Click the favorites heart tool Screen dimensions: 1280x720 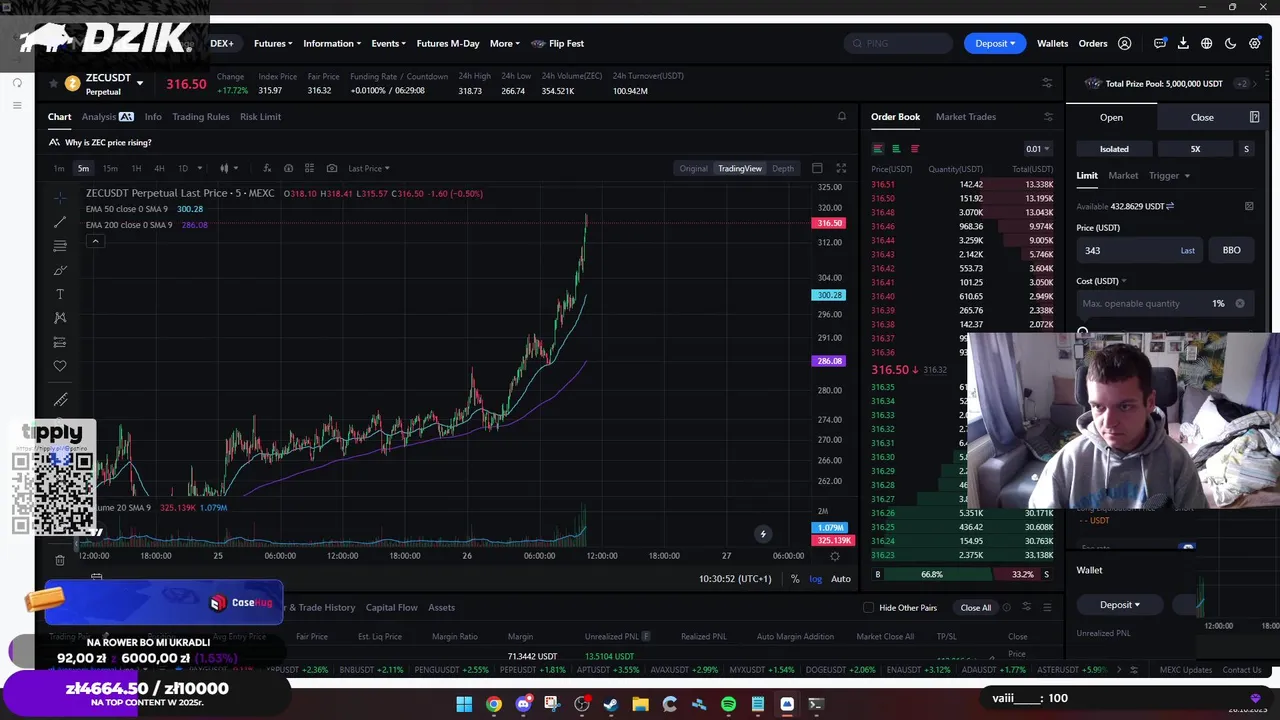(x=60, y=366)
